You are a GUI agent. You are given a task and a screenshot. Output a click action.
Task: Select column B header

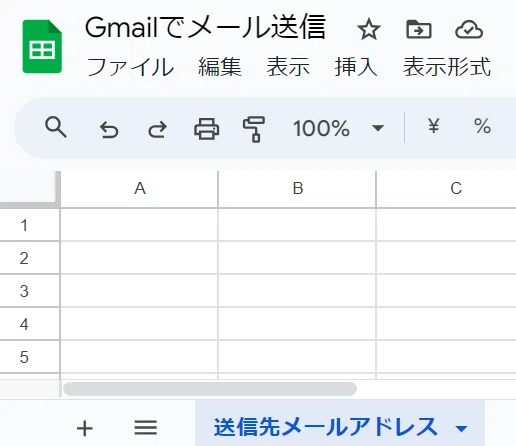pyautogui.click(x=297, y=189)
